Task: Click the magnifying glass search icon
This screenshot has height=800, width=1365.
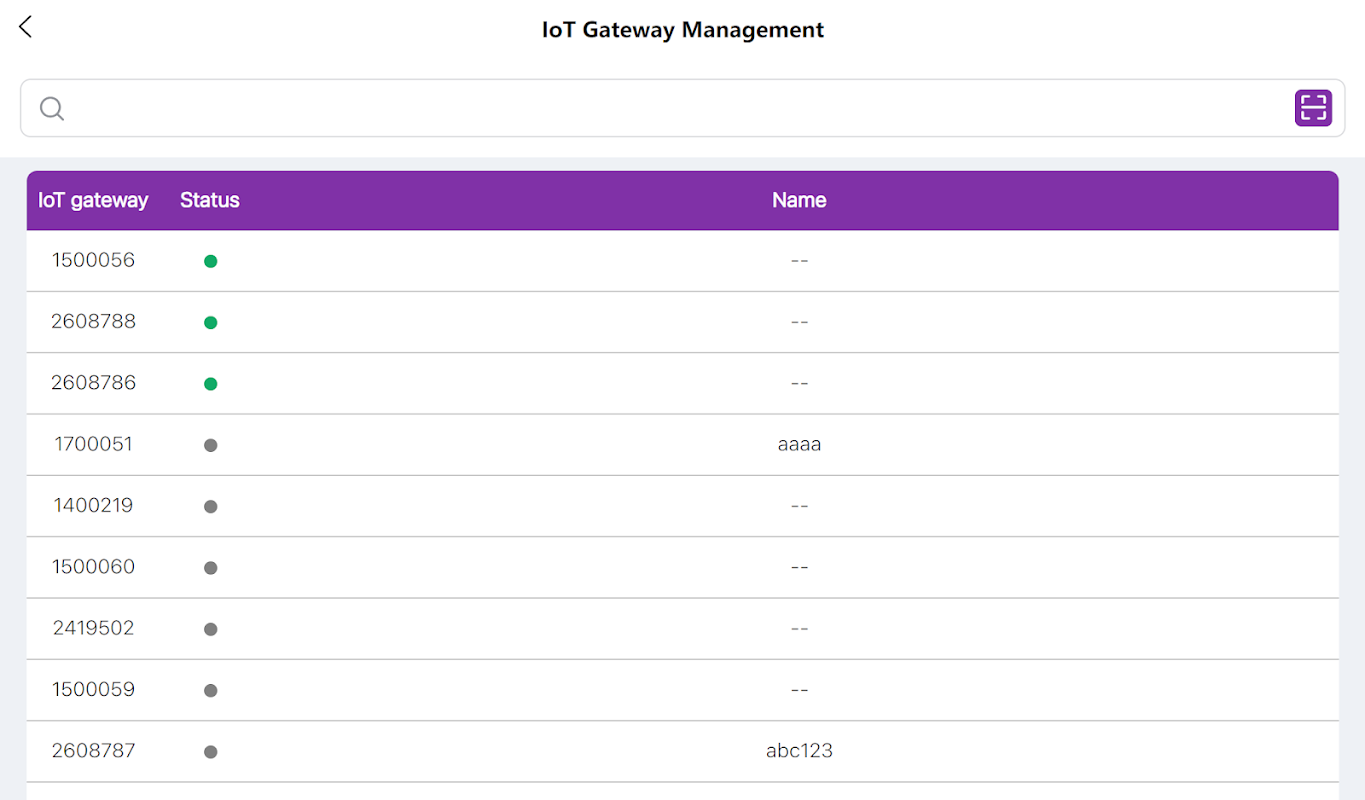Action: [x=52, y=108]
